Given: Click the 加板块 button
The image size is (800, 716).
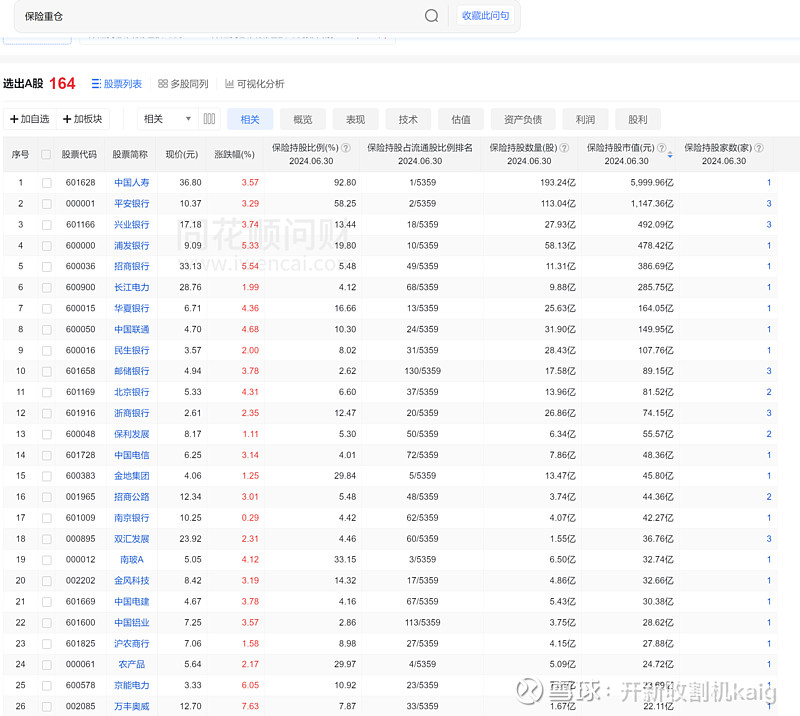Looking at the screenshot, I should point(83,119).
